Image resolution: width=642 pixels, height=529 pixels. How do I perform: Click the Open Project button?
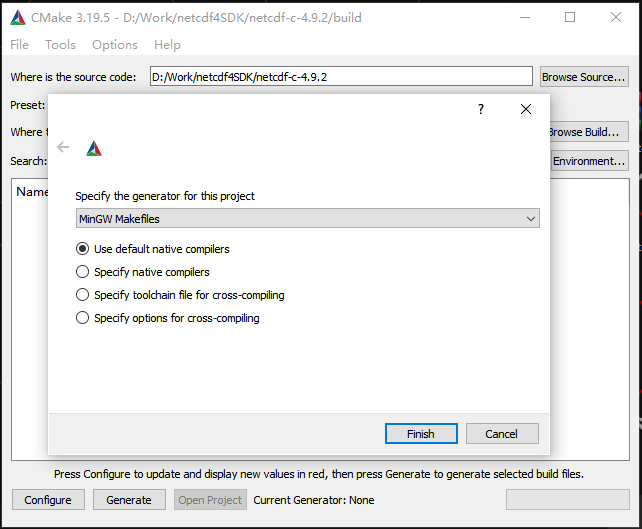(x=210, y=500)
